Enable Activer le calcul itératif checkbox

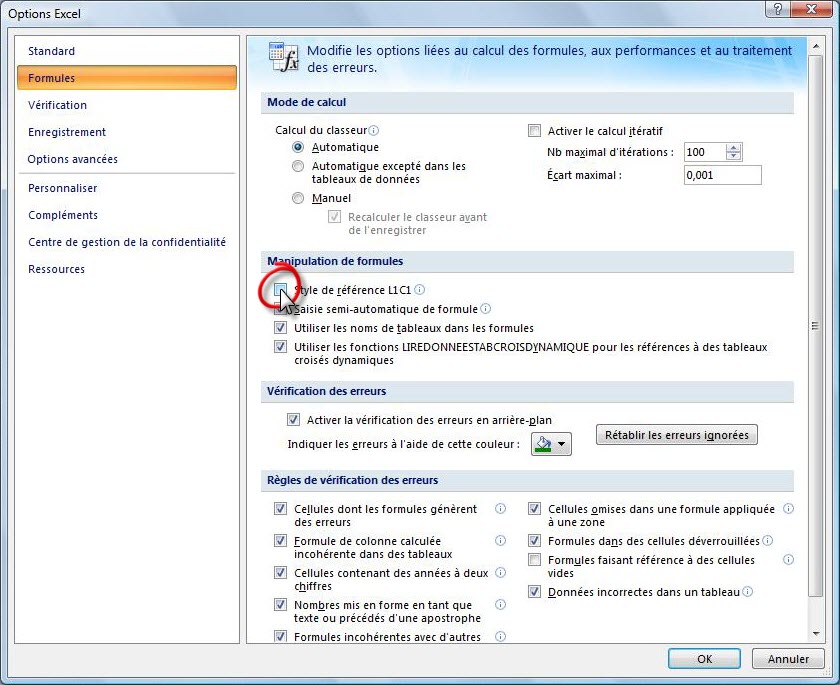tap(534, 131)
